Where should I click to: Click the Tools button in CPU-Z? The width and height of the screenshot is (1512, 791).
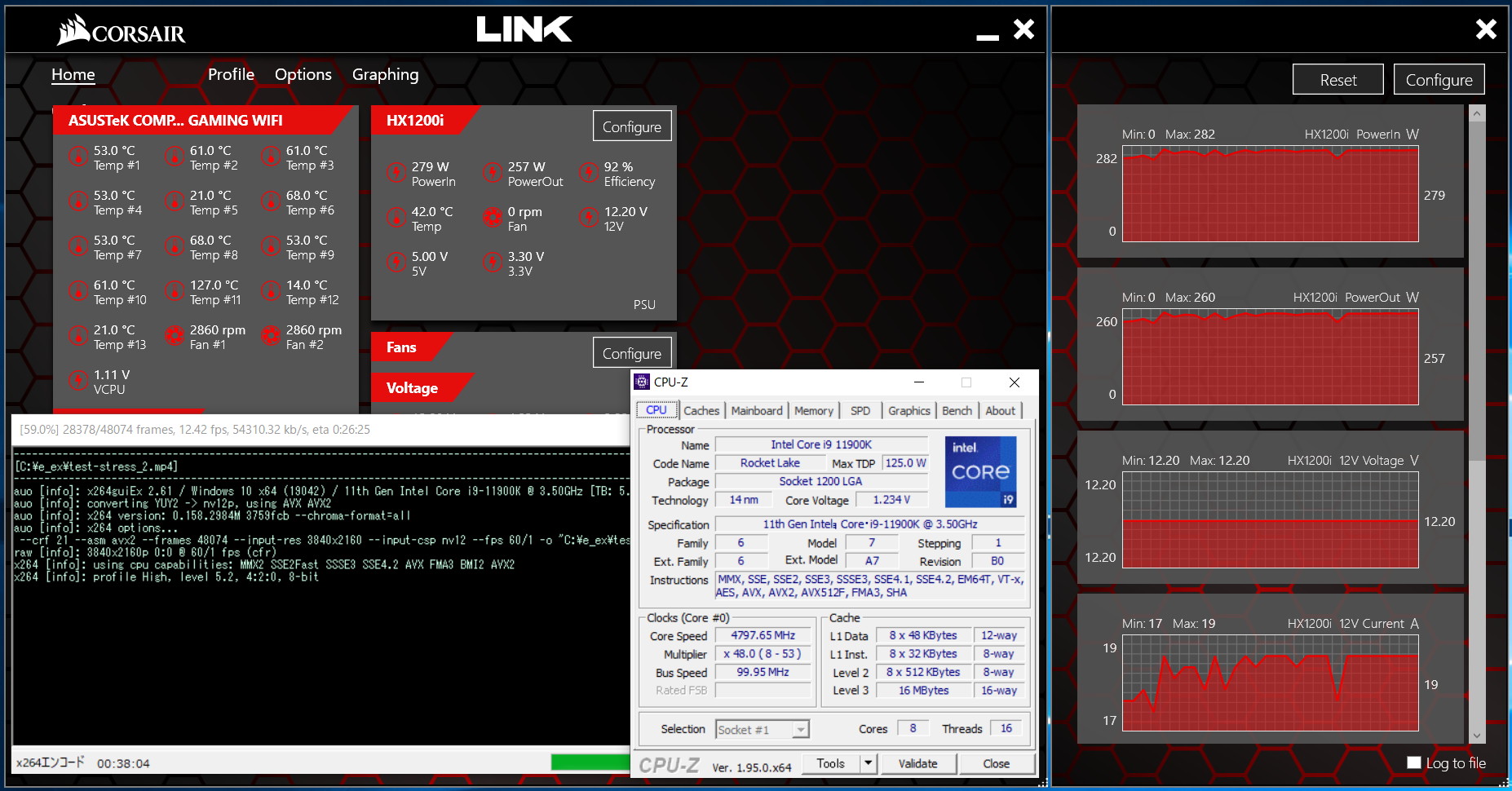tap(831, 763)
